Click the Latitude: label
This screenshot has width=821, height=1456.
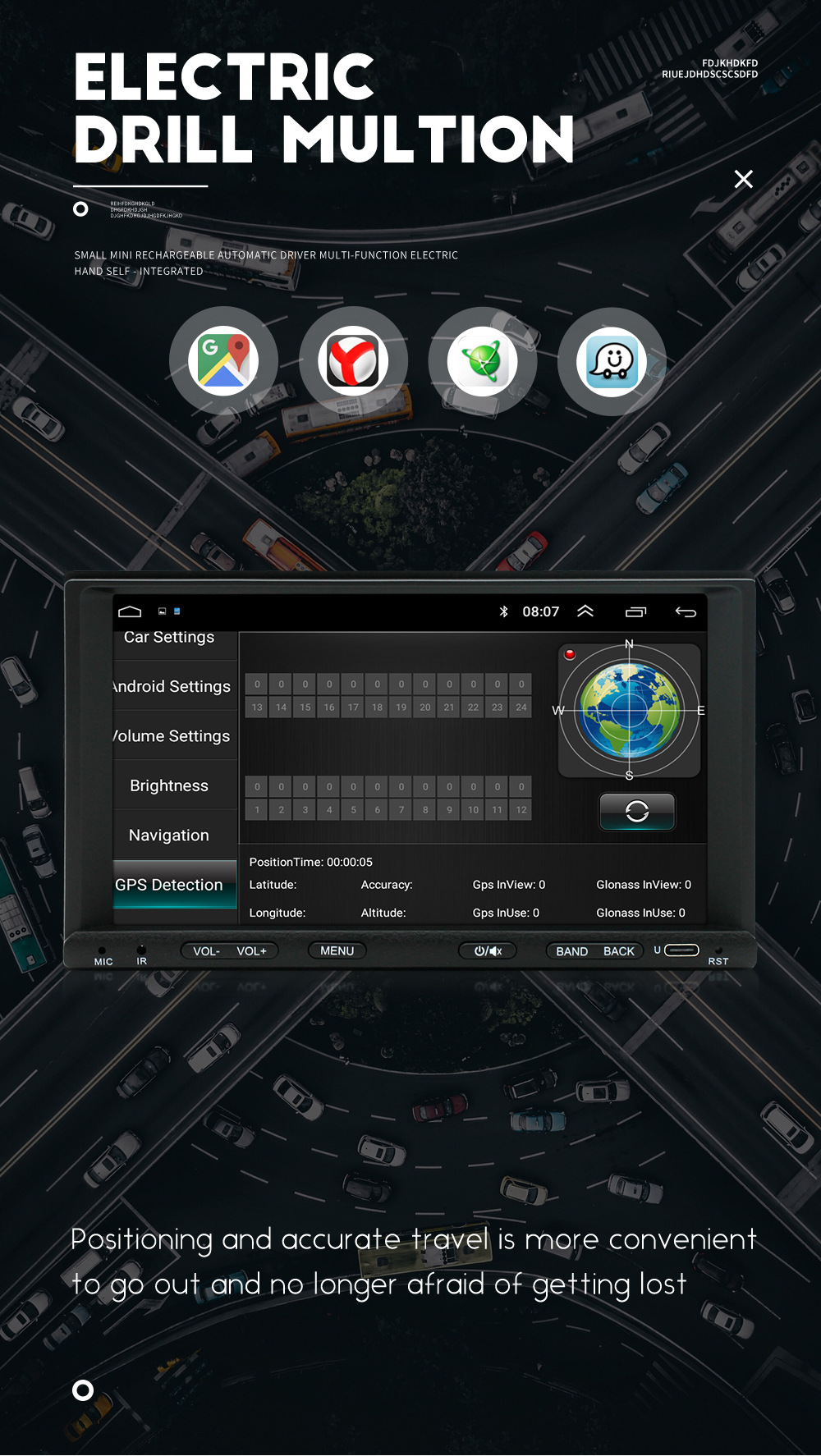pos(273,885)
